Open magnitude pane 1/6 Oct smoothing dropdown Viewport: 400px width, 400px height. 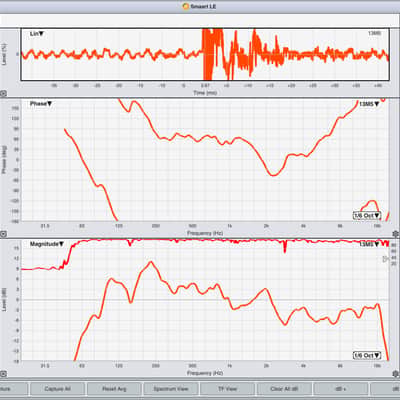pyautogui.click(x=367, y=355)
